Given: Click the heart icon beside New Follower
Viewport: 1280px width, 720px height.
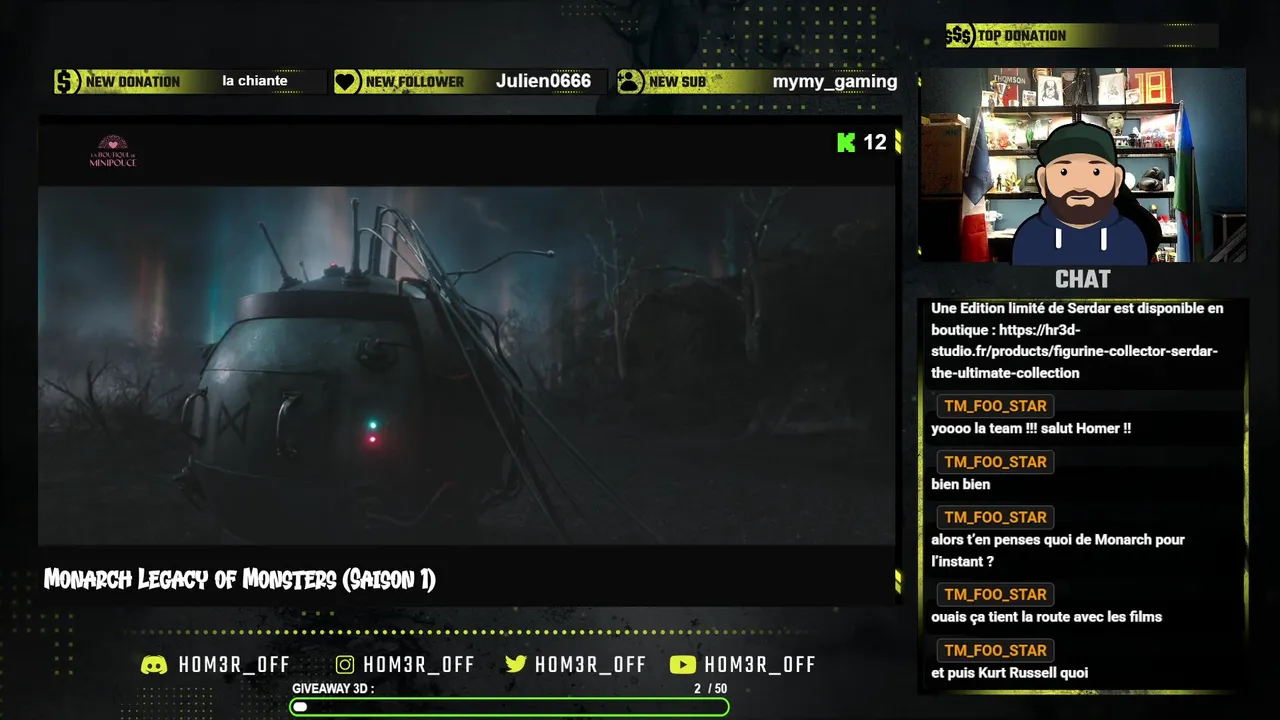Looking at the screenshot, I should (x=347, y=82).
